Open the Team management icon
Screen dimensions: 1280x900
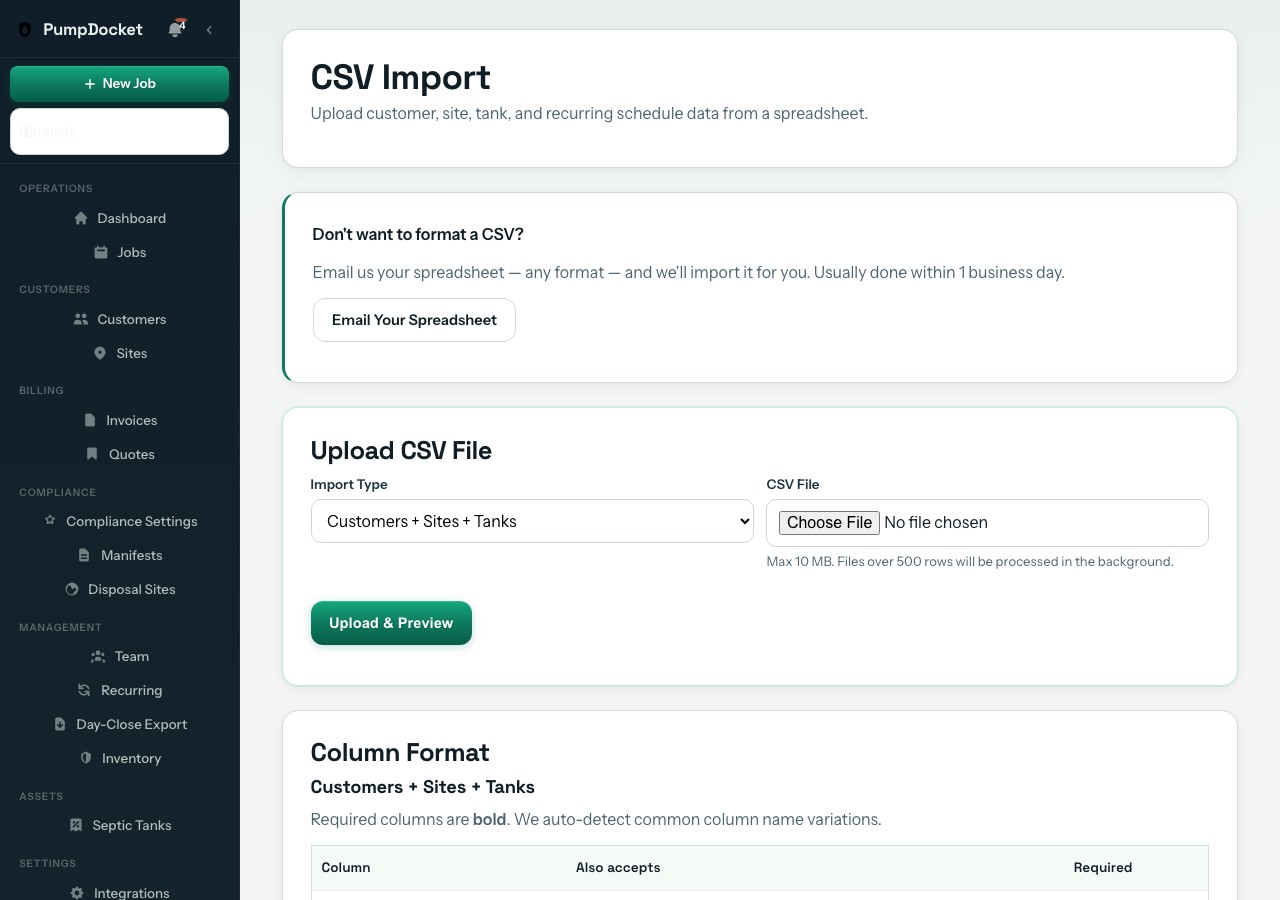(97, 656)
